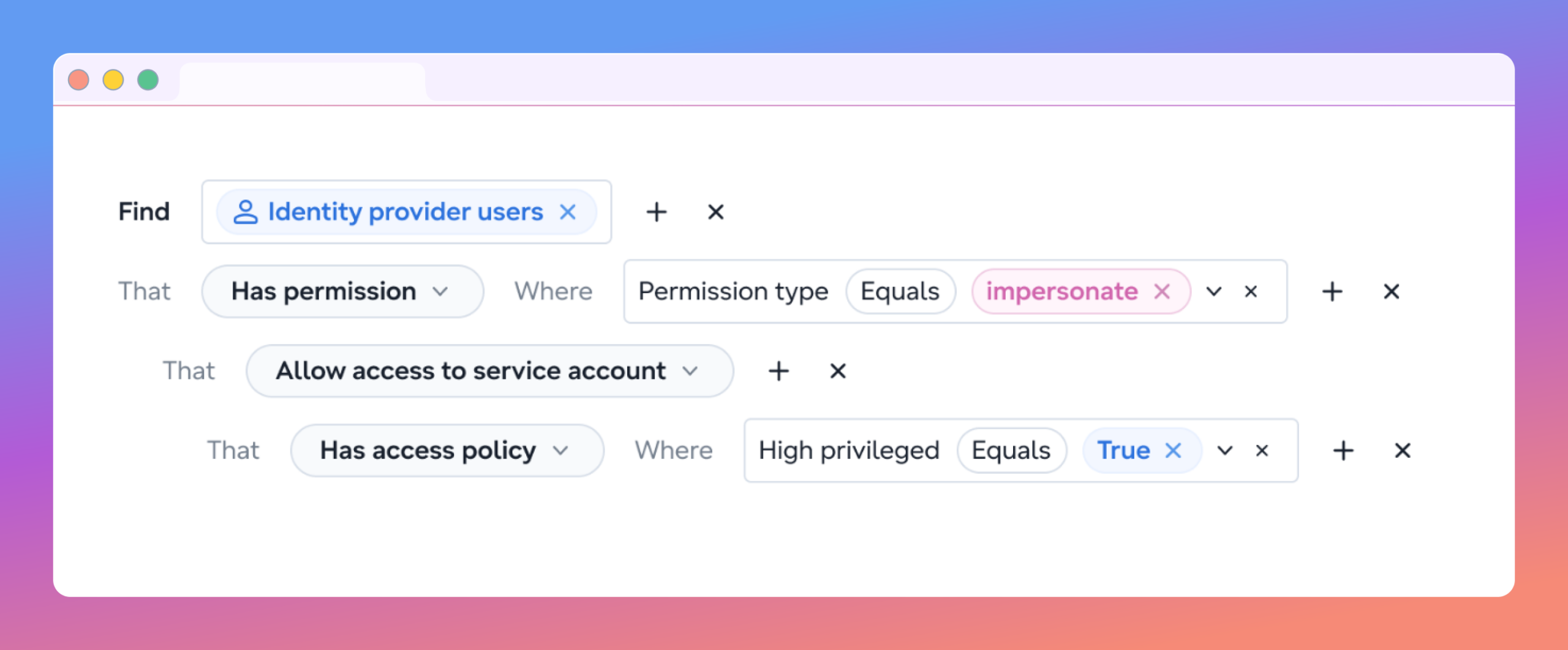Delete the Has permission row
This screenshot has height=650, width=1568.
pyautogui.click(x=1391, y=291)
